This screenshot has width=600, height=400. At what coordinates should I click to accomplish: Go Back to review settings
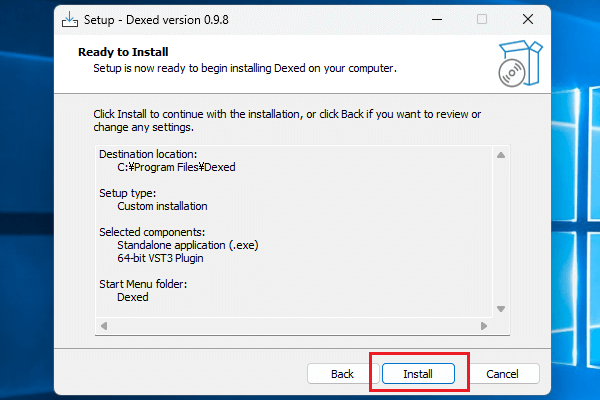[342, 373]
